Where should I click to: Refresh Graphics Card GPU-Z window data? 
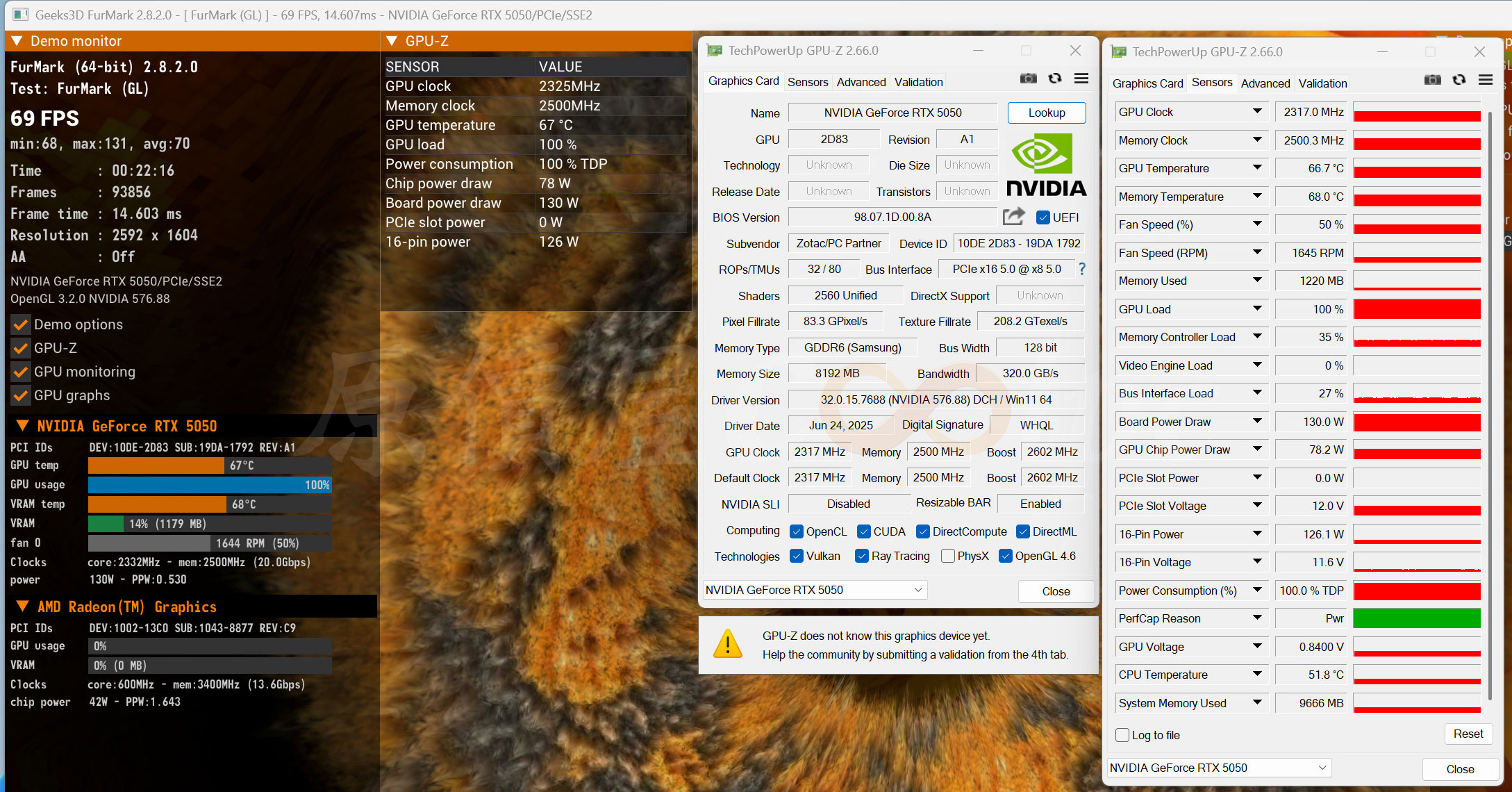[1054, 79]
